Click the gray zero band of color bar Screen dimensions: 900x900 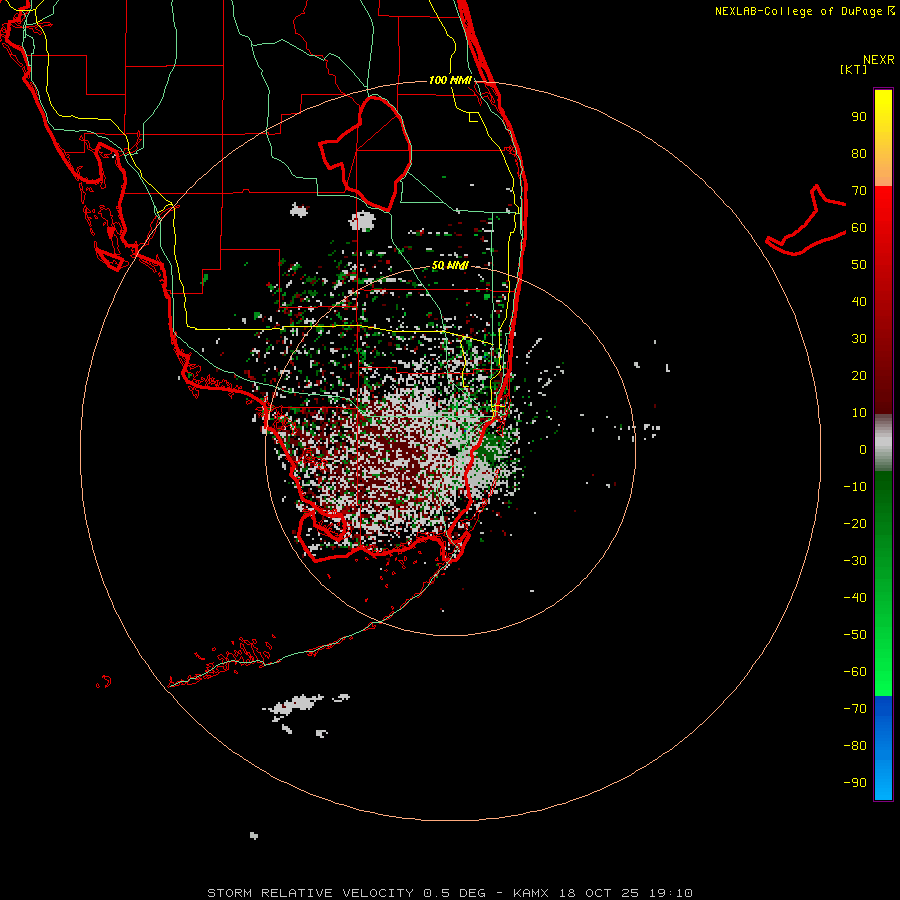pyautogui.click(x=883, y=443)
